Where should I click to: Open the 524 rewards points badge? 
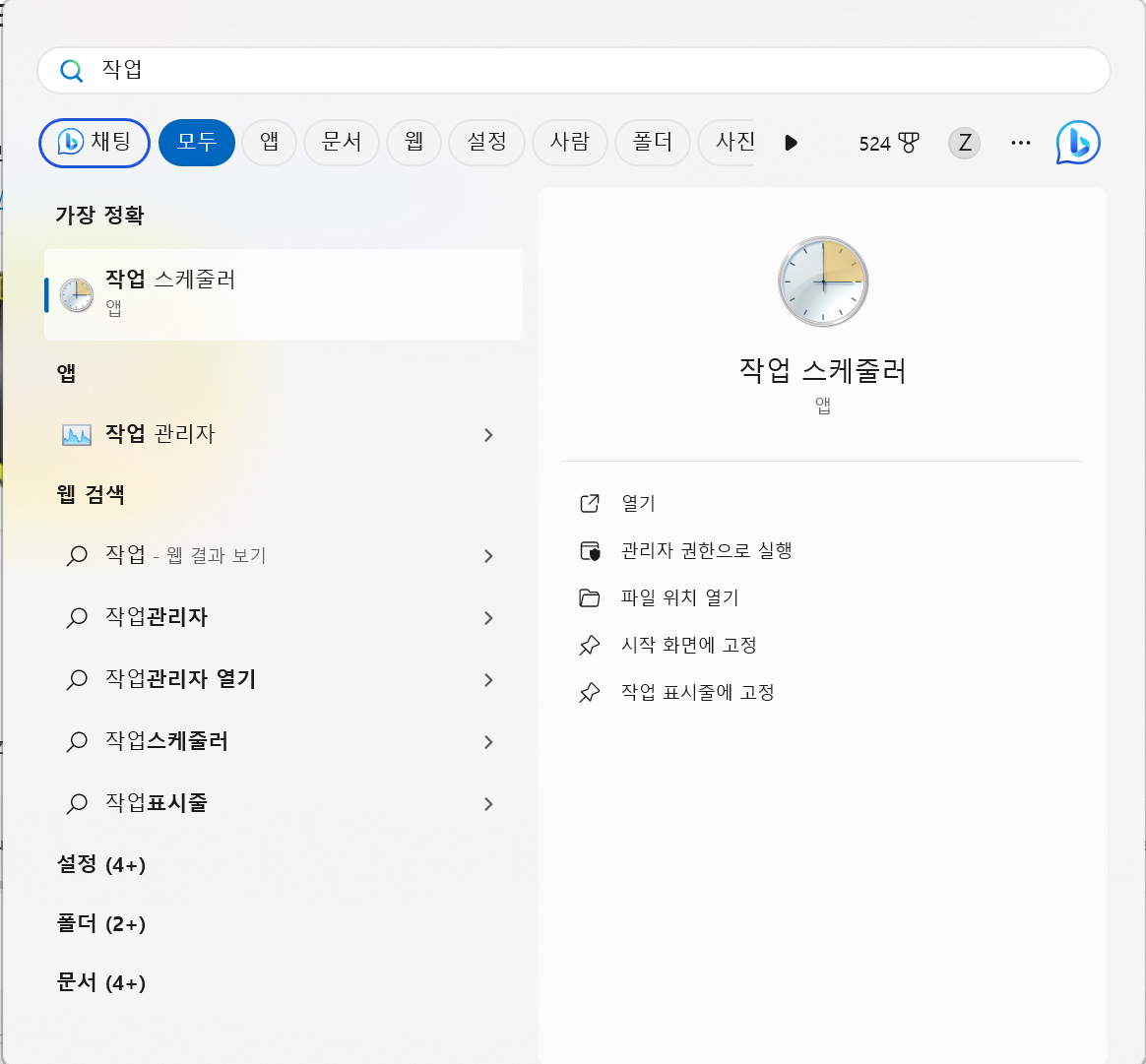(x=889, y=144)
